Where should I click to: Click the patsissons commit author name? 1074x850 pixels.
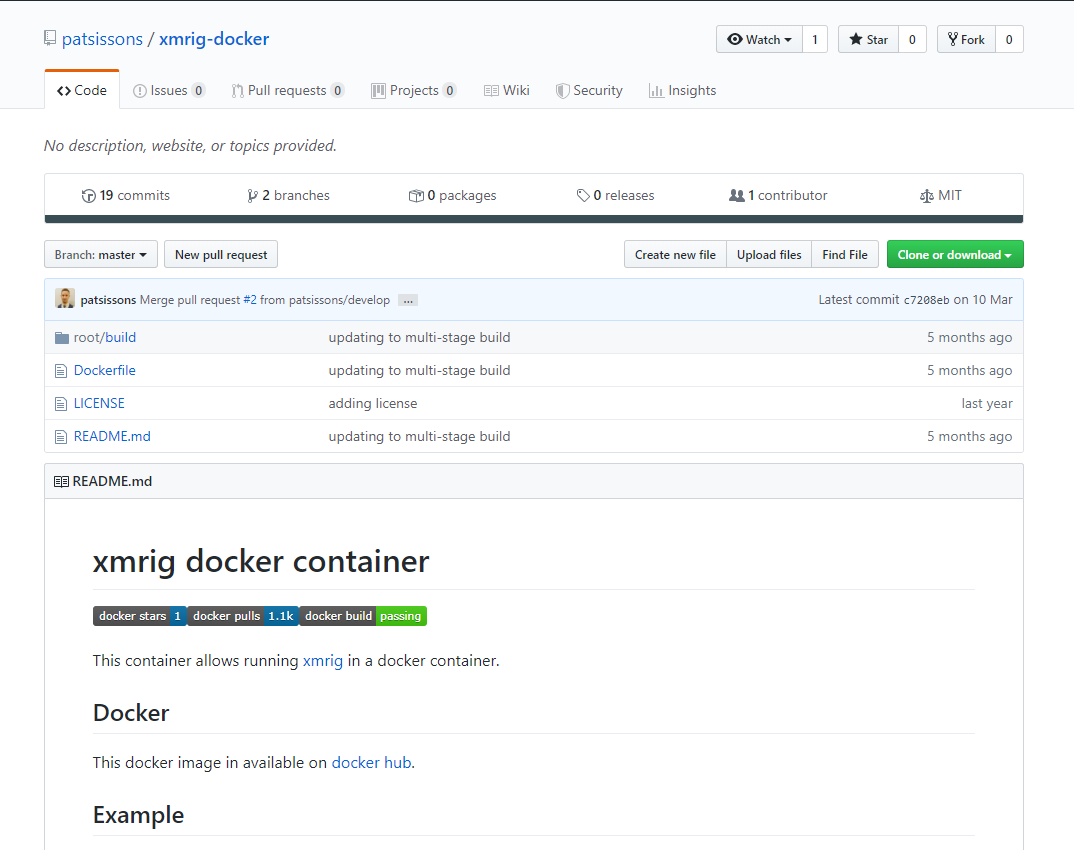(108, 300)
